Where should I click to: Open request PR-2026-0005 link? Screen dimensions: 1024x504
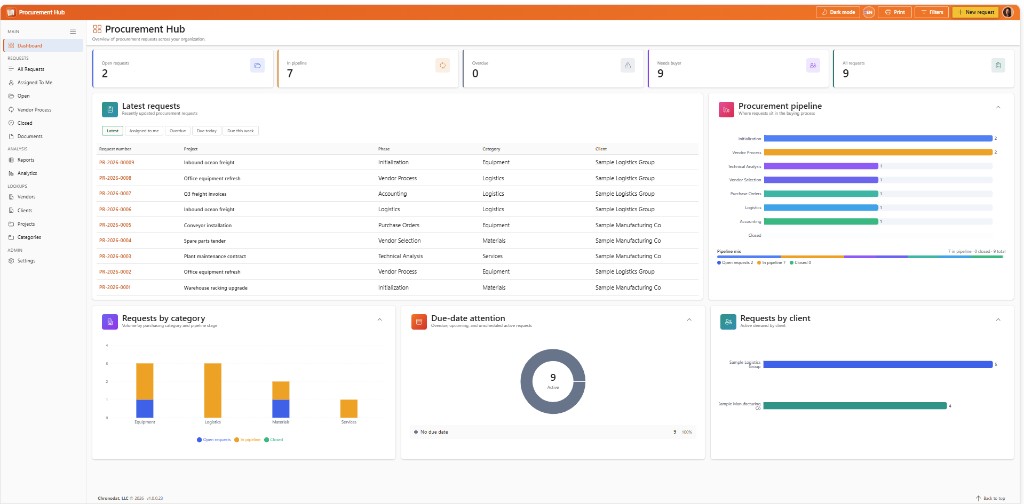click(115, 225)
